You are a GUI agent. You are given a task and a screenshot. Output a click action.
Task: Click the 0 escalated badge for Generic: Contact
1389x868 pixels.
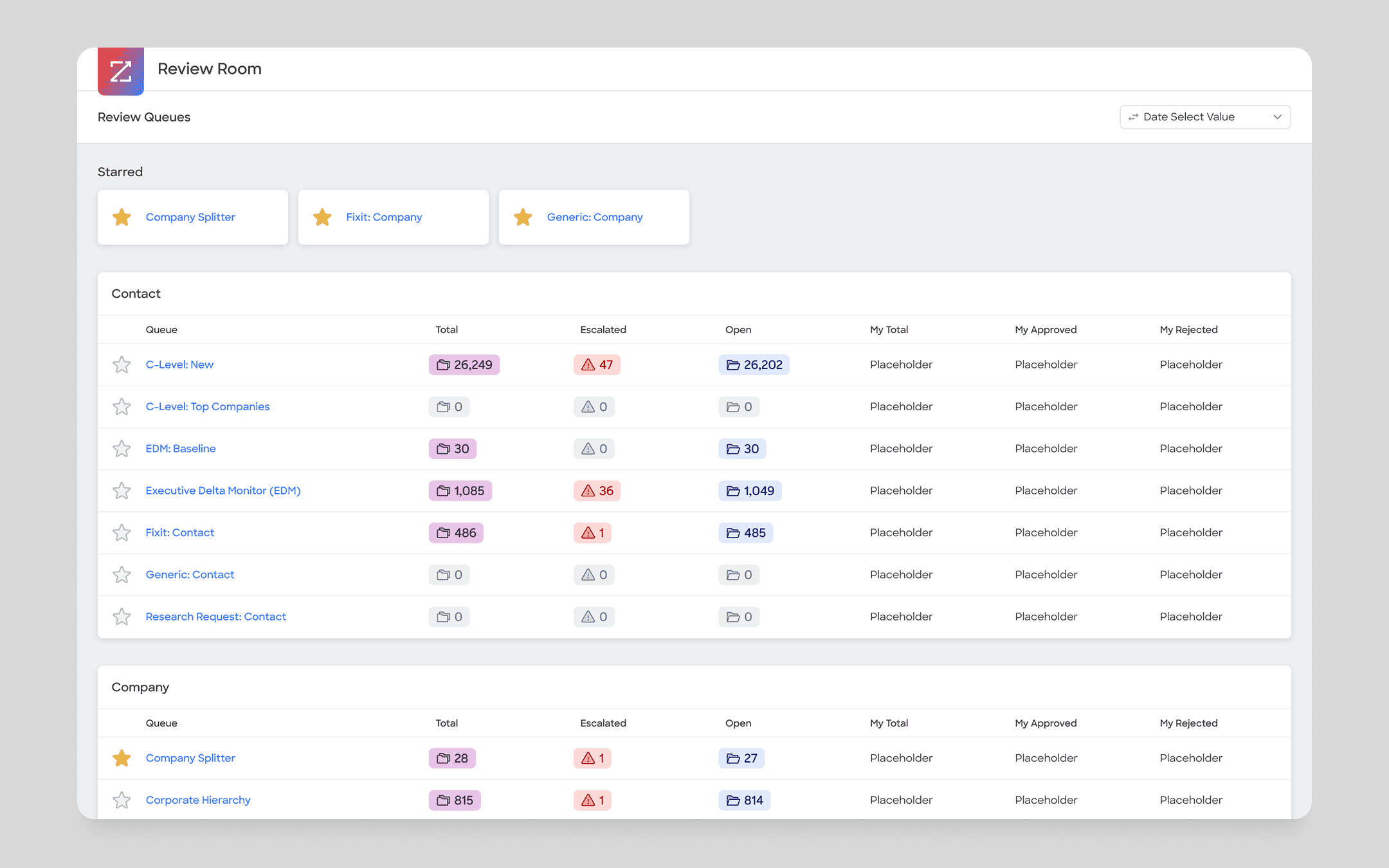tap(594, 575)
